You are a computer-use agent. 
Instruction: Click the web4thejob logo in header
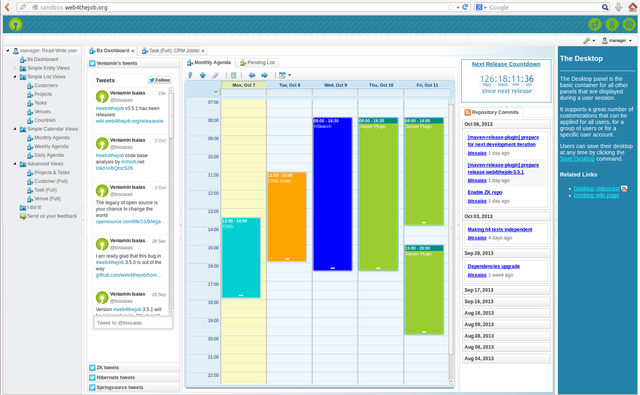pos(16,24)
